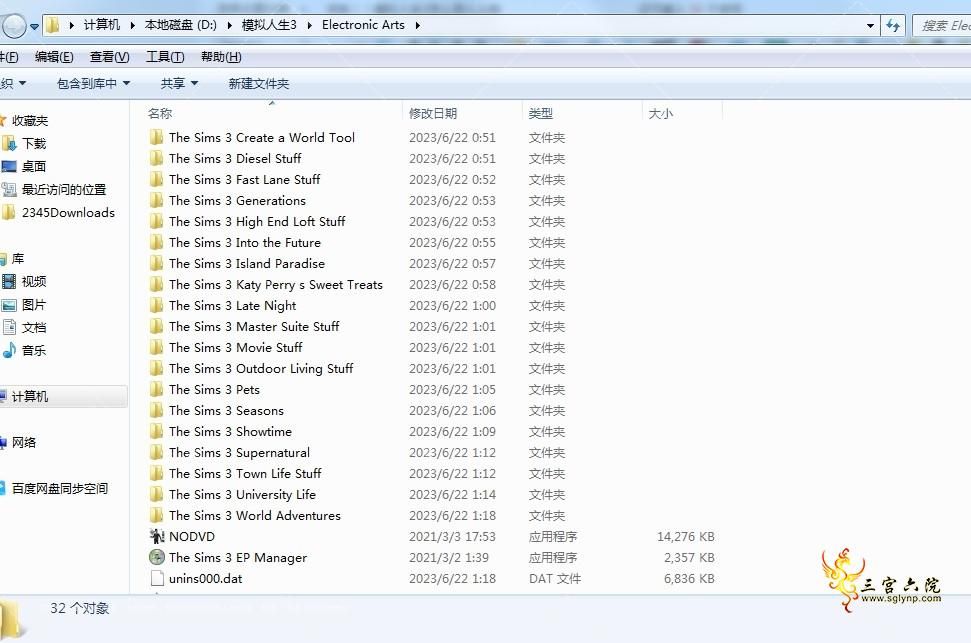Expand the arrow after Electronic Arts in address bar
Viewport: 971px width, 643px height.
tap(417, 25)
